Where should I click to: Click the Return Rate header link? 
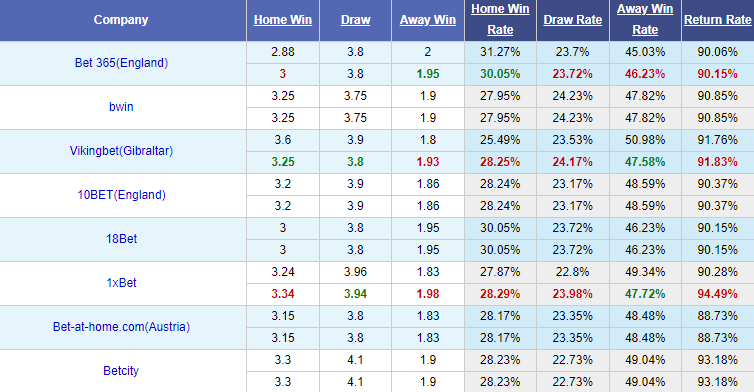[717, 20]
